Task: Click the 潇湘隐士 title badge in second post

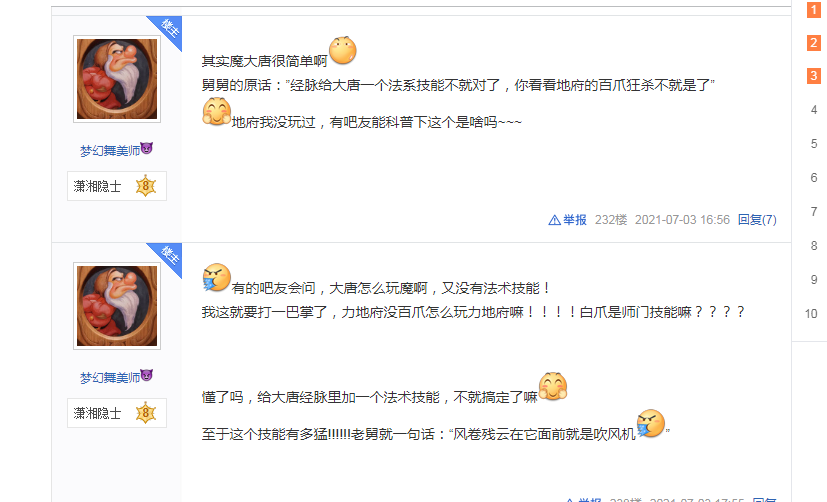Action: pyautogui.click(x=117, y=413)
